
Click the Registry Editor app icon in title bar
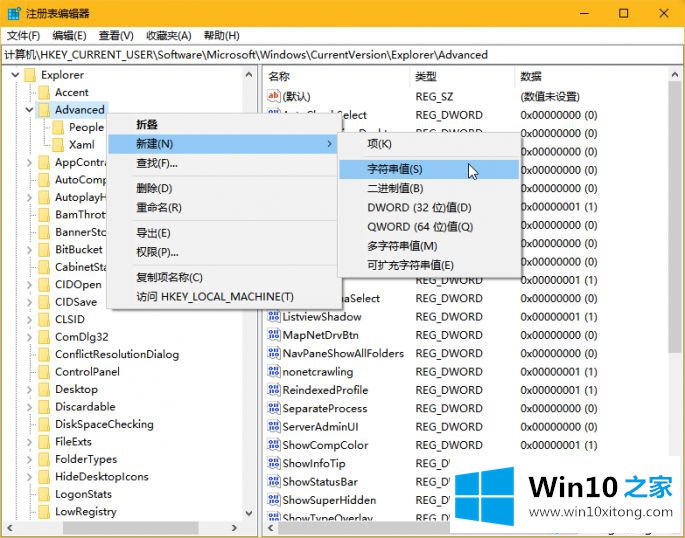pyautogui.click(x=14, y=13)
